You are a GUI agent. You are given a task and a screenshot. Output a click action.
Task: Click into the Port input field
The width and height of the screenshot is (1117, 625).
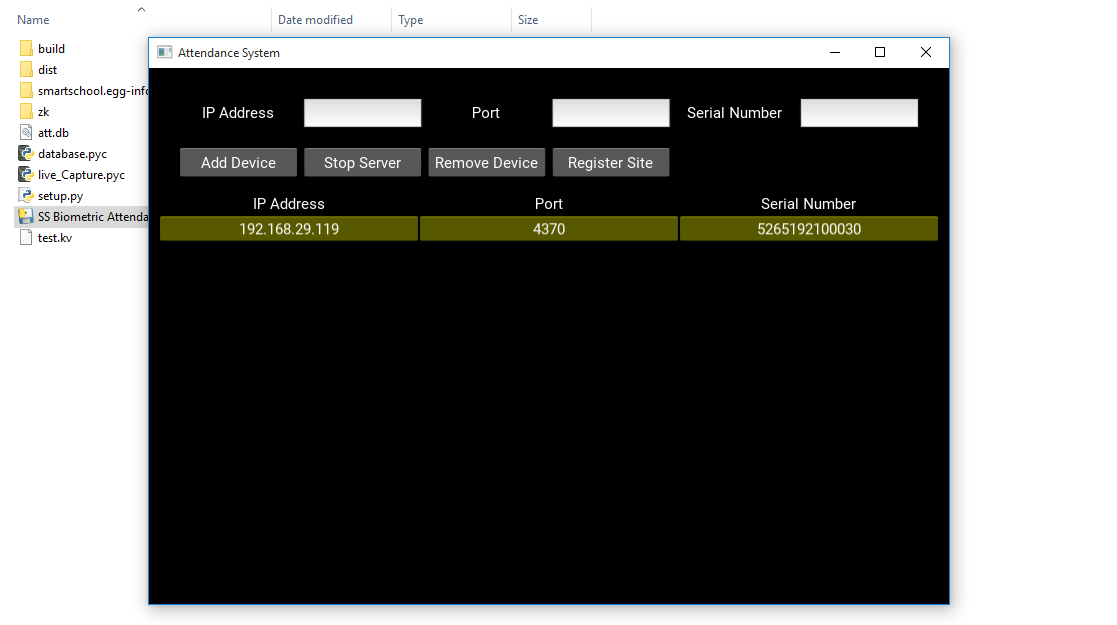pos(610,113)
